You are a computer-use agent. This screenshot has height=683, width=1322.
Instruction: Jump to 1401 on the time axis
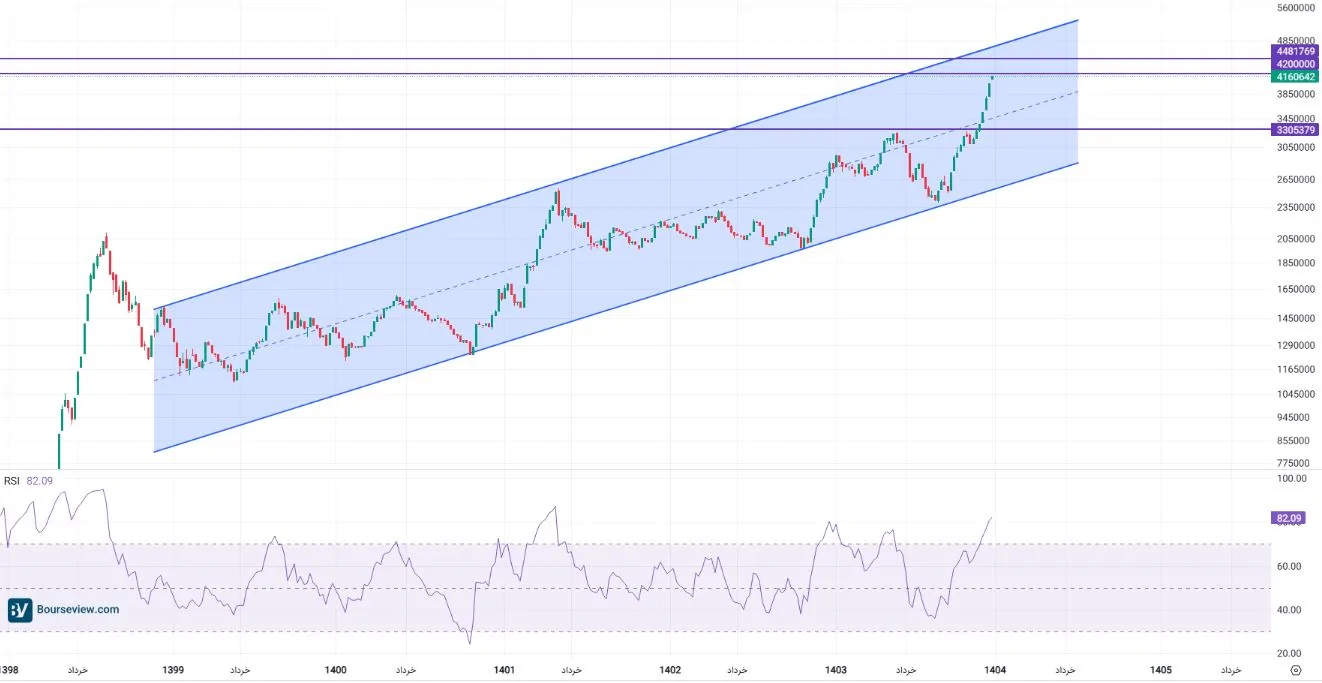(x=504, y=670)
